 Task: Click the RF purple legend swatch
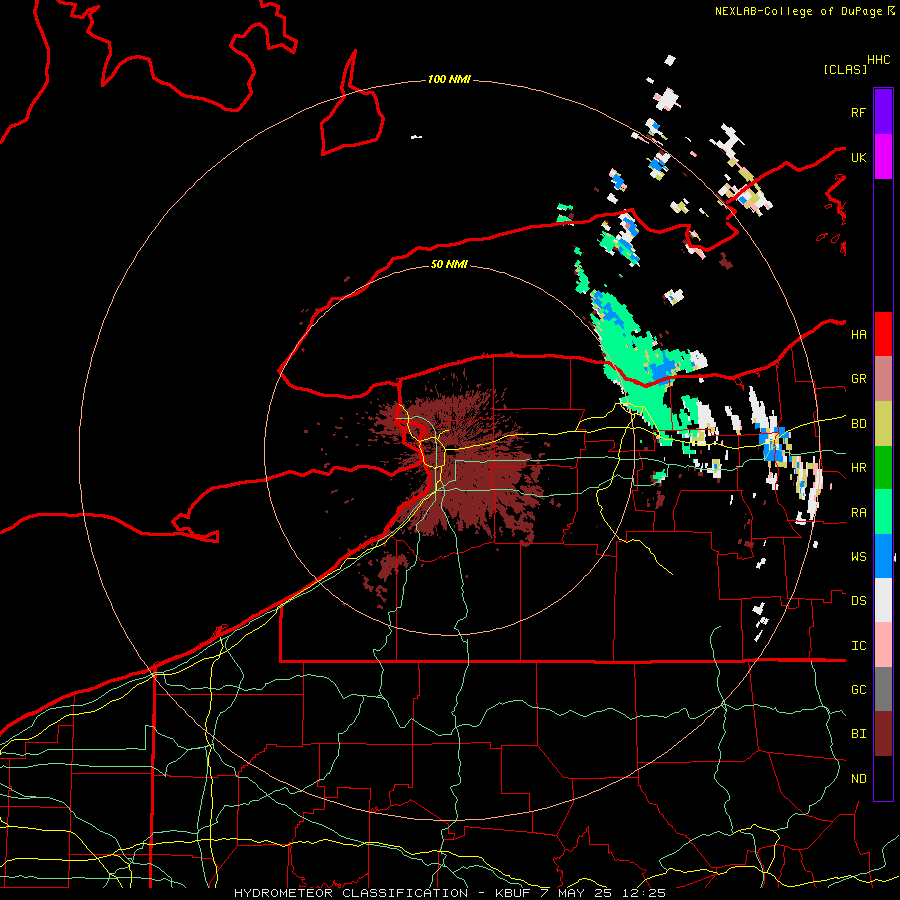click(883, 112)
